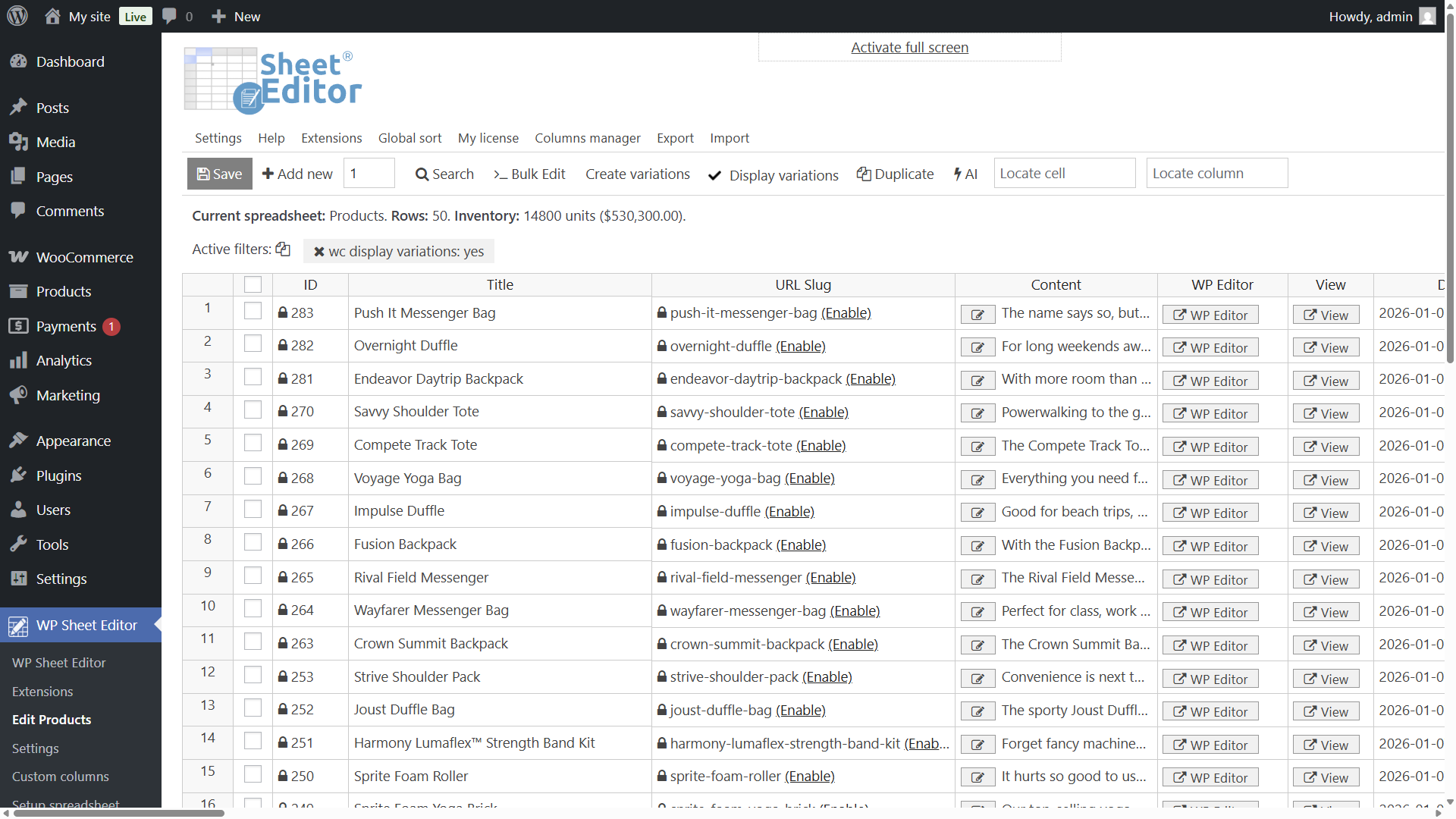Go to WooCommerce in the sidebar
The image size is (1456, 819).
84,257
